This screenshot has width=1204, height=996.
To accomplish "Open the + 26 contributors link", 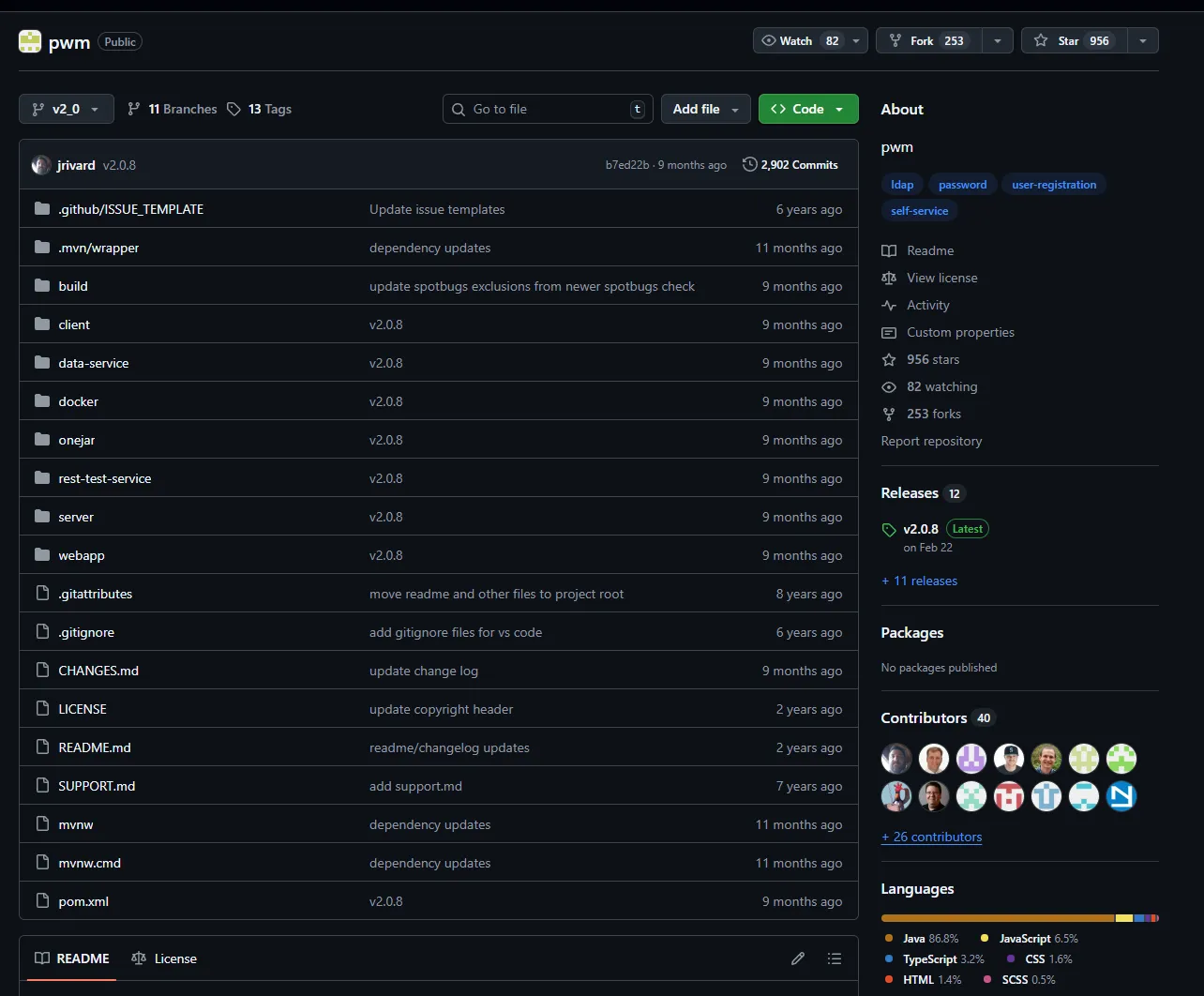I will (931, 837).
